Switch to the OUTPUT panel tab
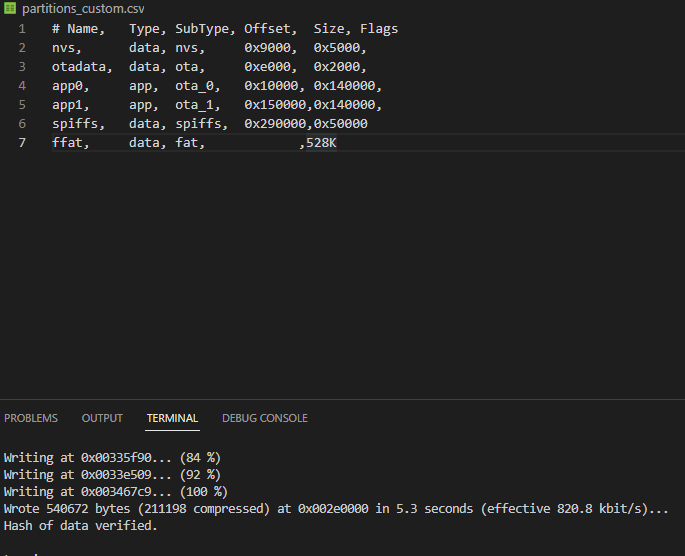 102,418
